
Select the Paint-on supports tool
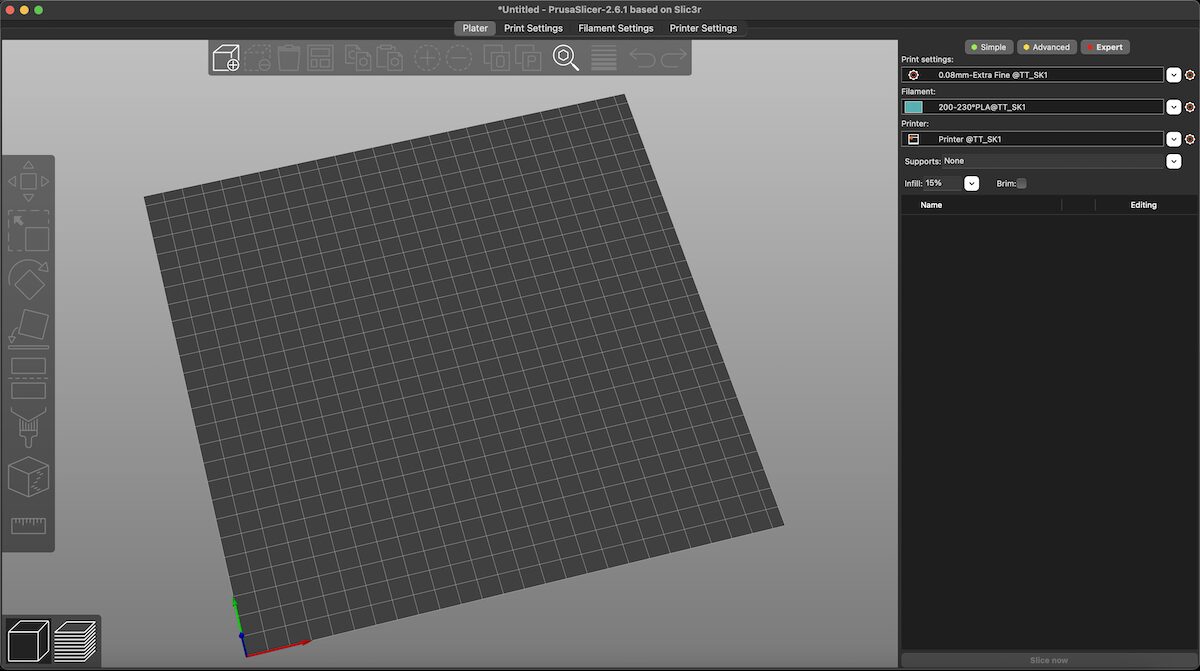29,428
